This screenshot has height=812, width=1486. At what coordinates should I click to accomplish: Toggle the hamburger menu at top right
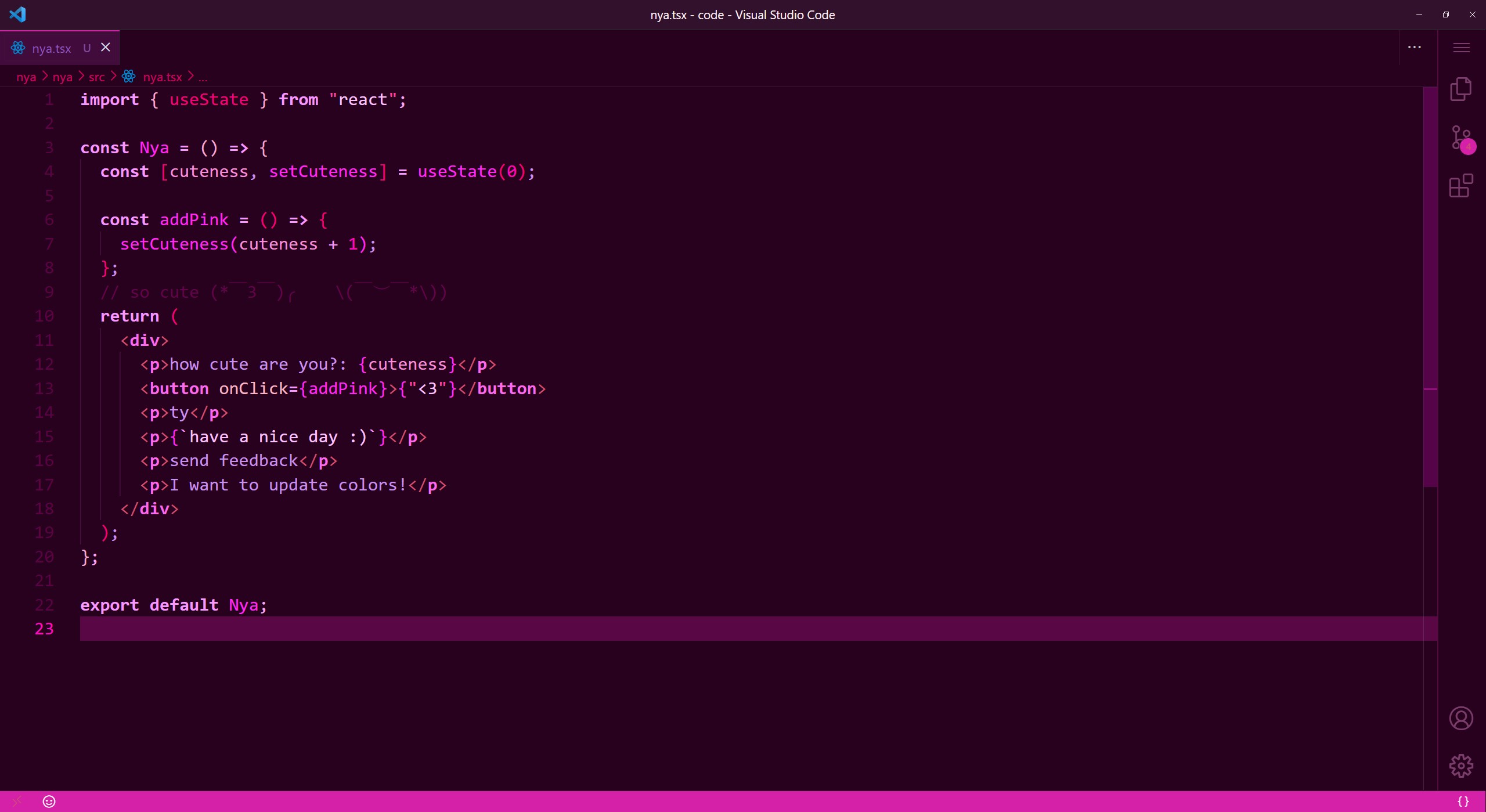(1461, 48)
